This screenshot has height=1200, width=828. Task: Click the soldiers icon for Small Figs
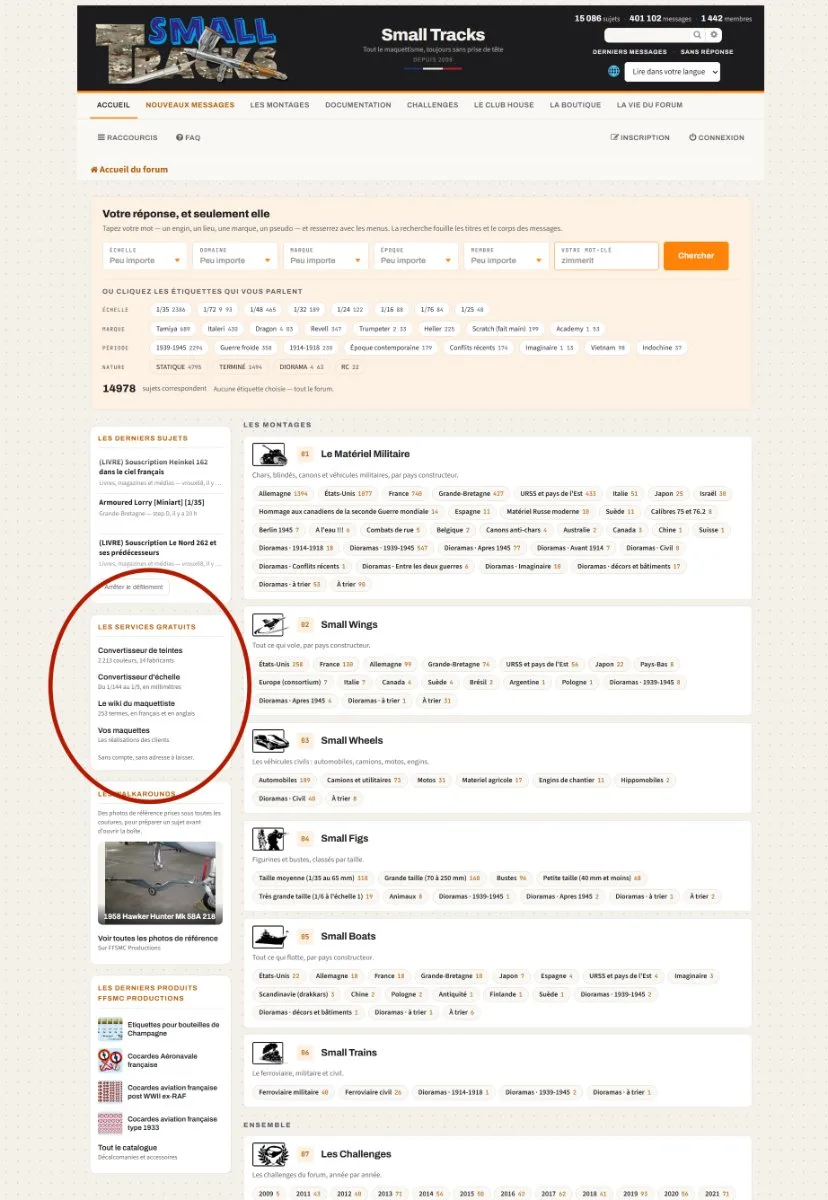[269, 839]
